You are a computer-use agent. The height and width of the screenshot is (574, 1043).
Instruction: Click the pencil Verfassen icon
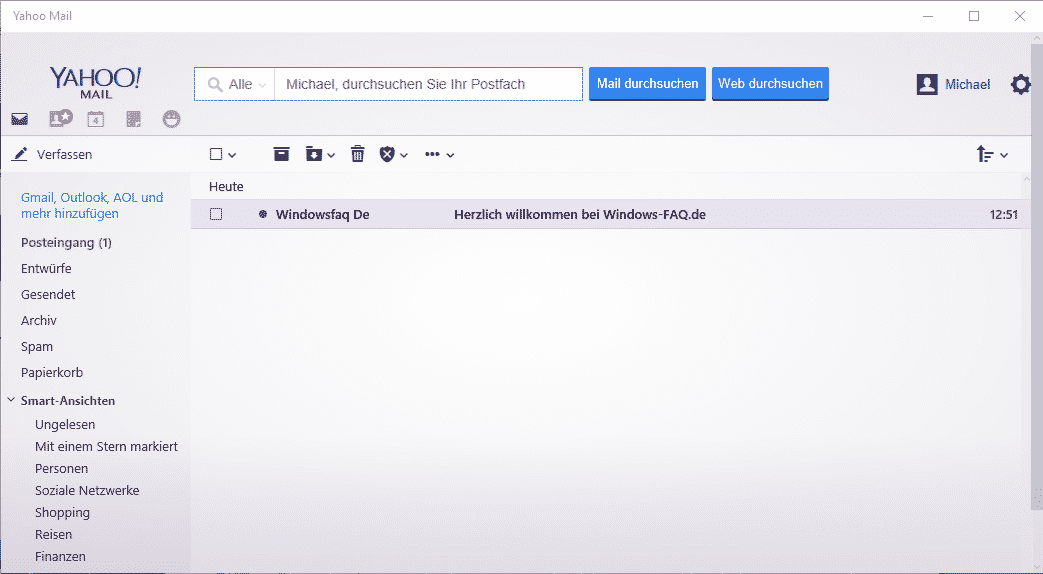20,154
